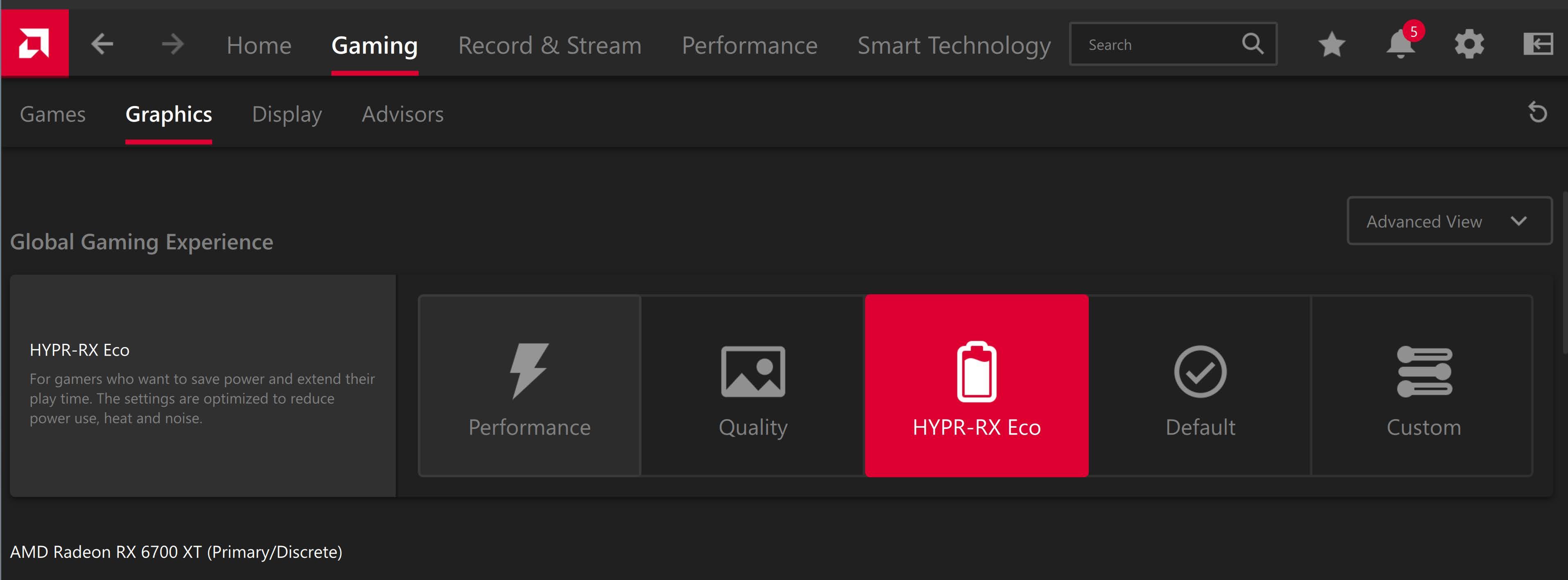This screenshot has height=580, width=1568.
Task: Open favorites star icon
Action: tap(1331, 44)
